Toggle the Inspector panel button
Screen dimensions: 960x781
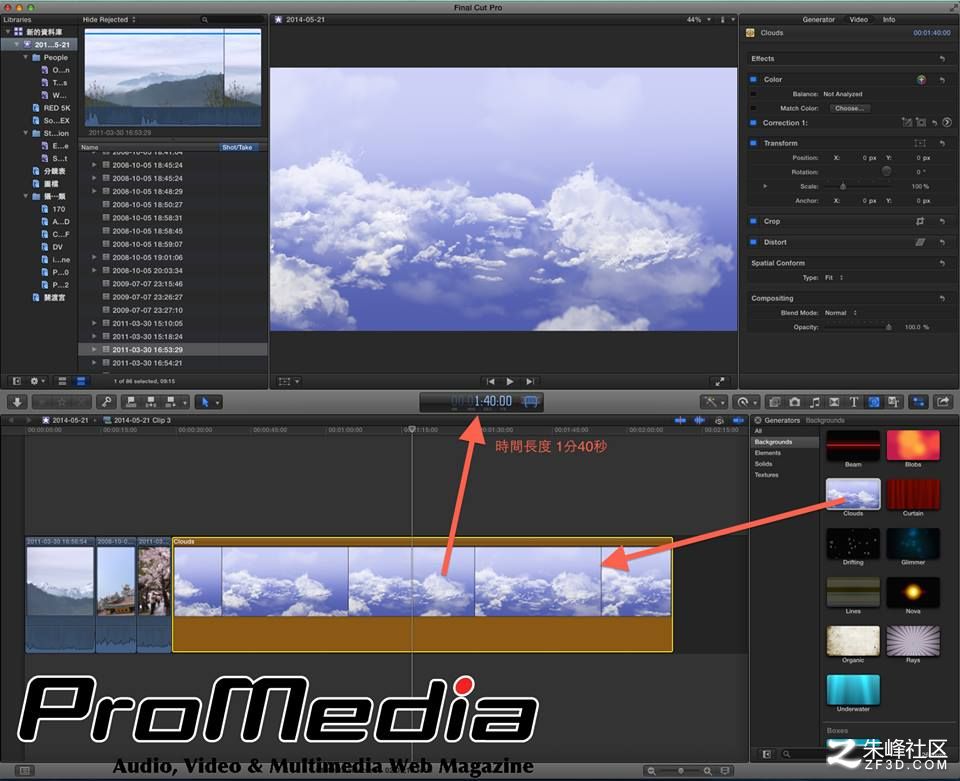pos(918,402)
